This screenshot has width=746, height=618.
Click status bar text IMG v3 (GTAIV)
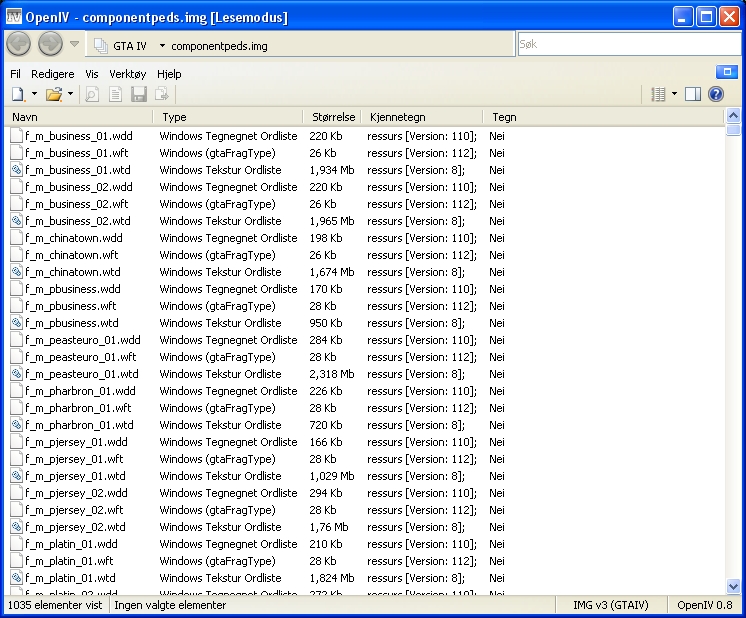[610, 605]
